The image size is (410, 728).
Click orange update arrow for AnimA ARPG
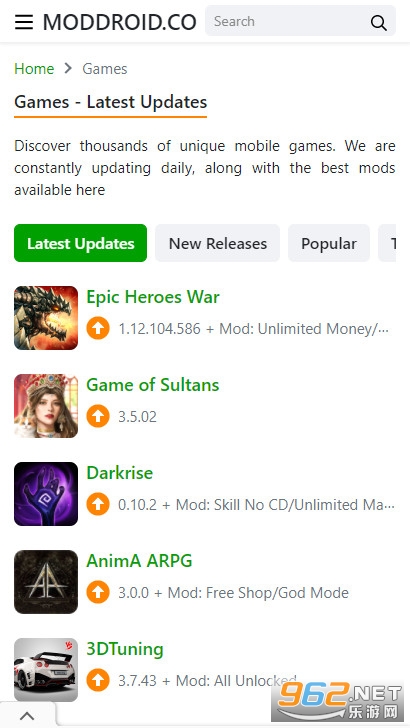coord(98,592)
